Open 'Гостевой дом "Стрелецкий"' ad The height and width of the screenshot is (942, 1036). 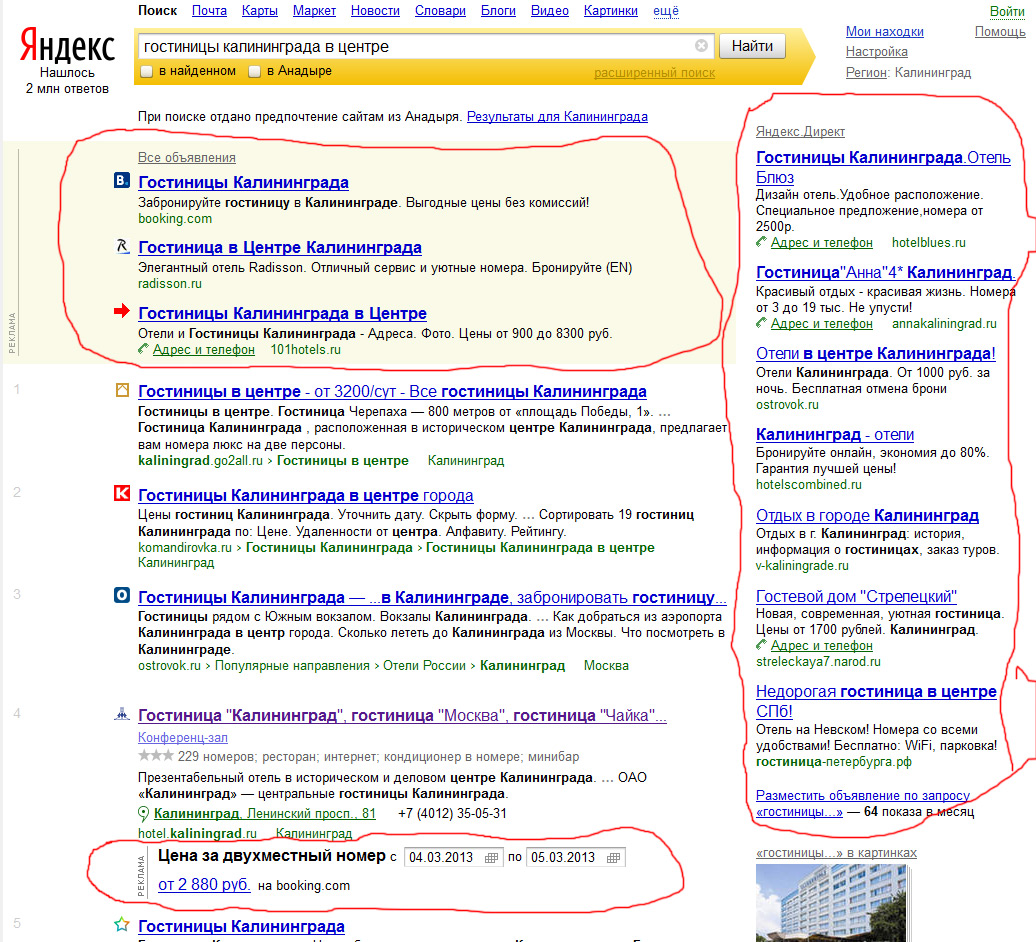click(856, 597)
